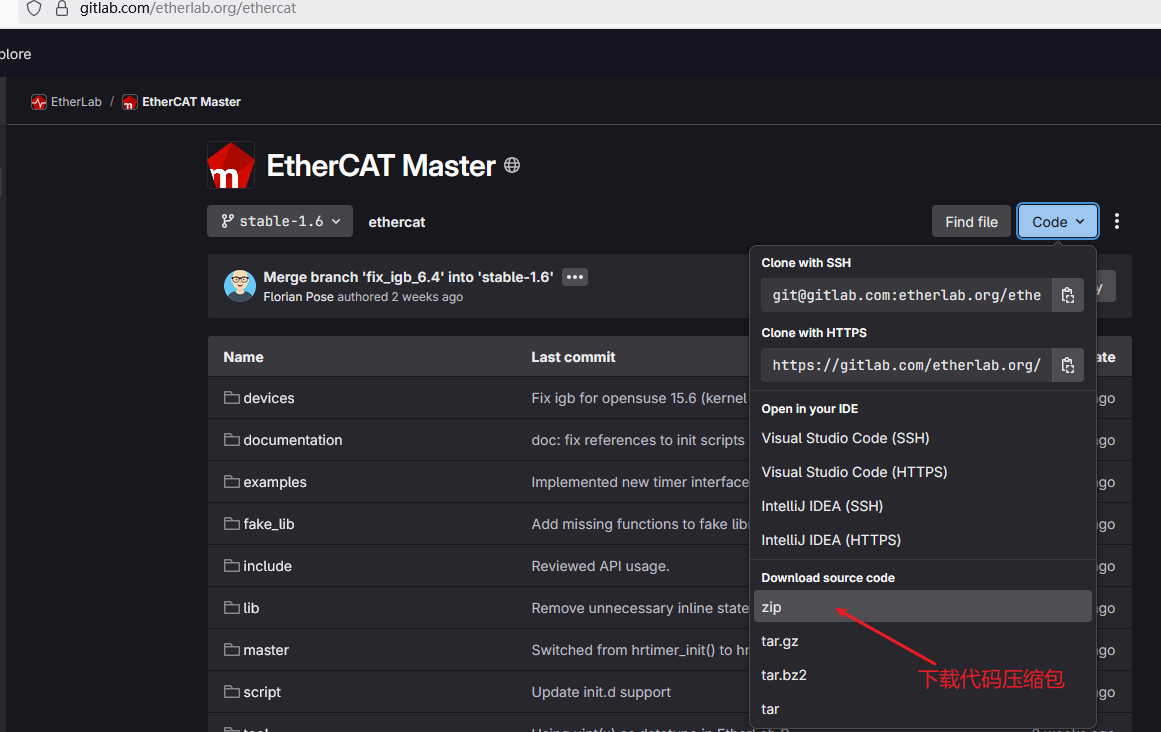1161x732 pixels.
Task: Click the HTTPS clone URL field
Action: click(x=906, y=365)
